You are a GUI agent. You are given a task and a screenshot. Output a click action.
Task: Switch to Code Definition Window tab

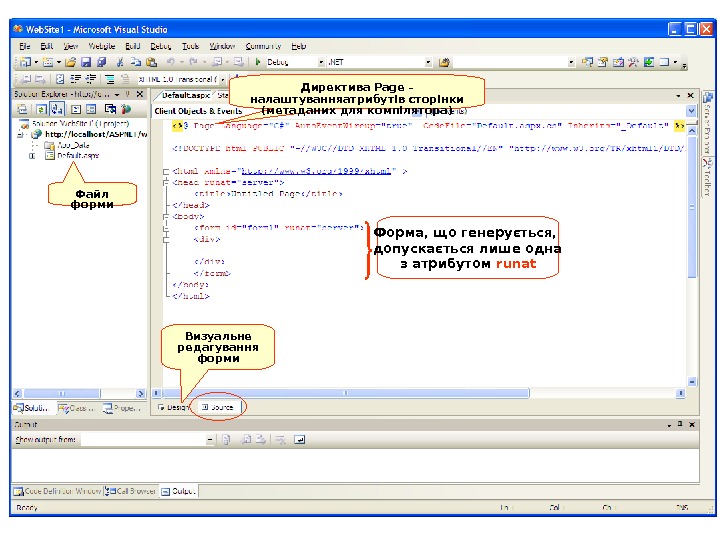click(57, 491)
